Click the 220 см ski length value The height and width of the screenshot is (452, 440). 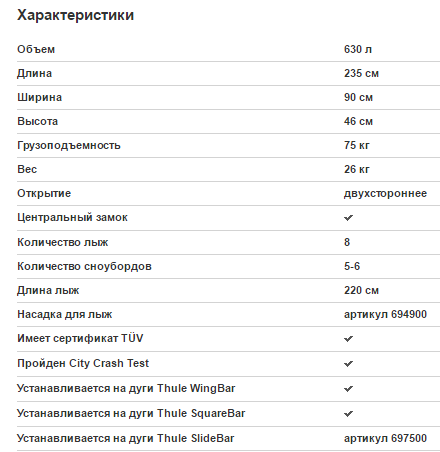pyautogui.click(x=361, y=290)
